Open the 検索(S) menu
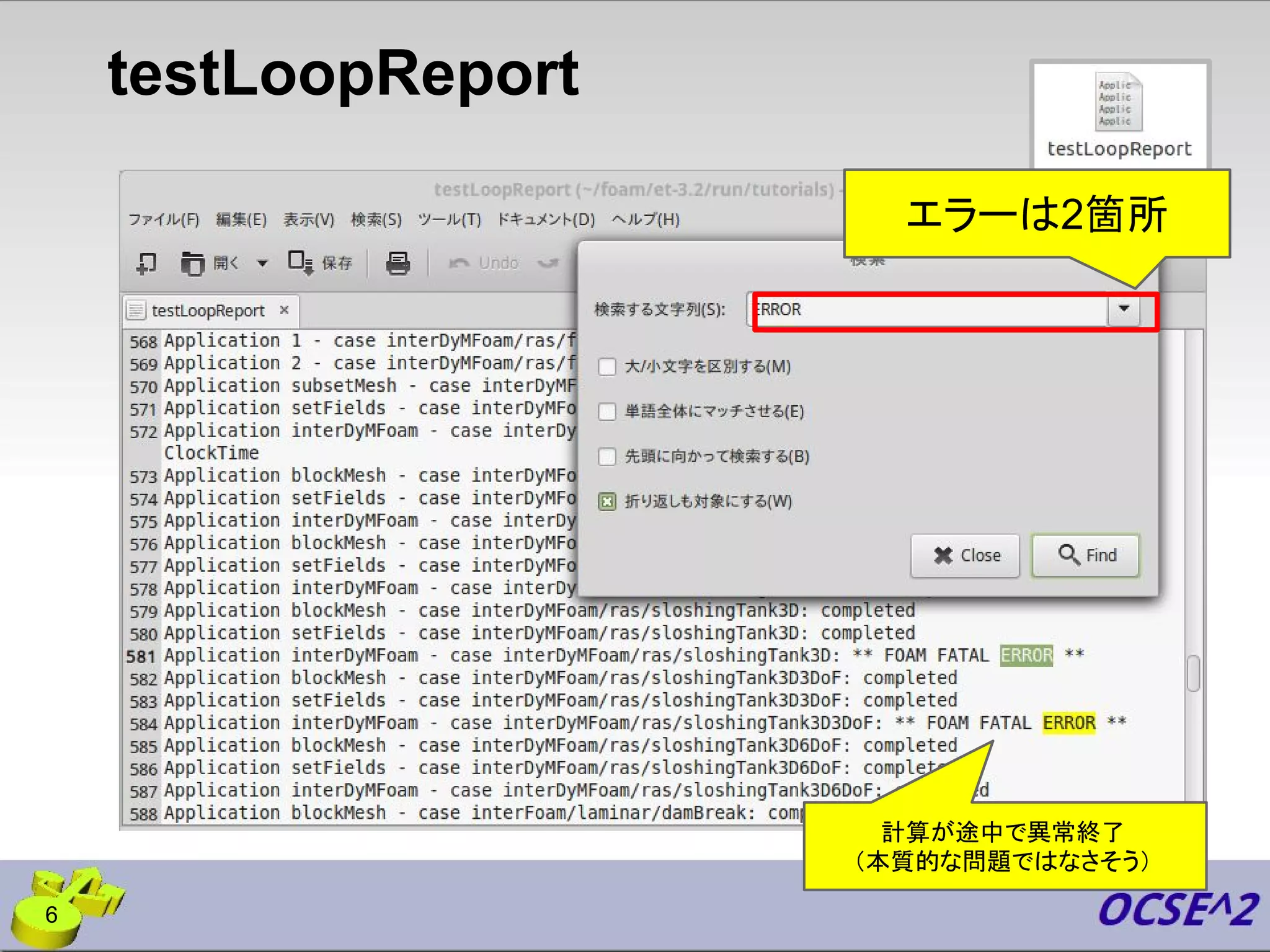Image resolution: width=1270 pixels, height=952 pixels. (376, 219)
